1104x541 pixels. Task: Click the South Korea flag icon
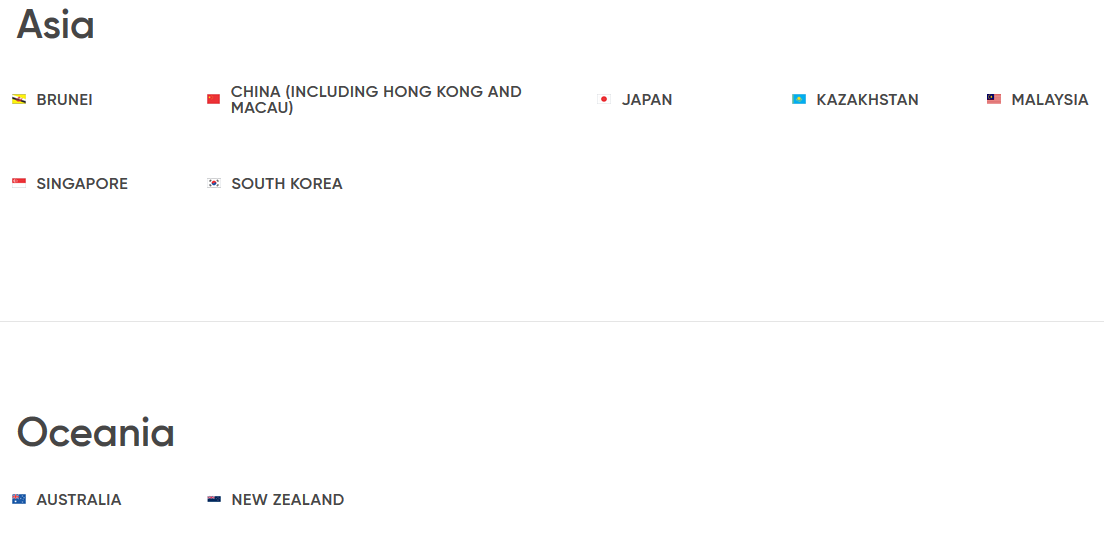coord(213,183)
